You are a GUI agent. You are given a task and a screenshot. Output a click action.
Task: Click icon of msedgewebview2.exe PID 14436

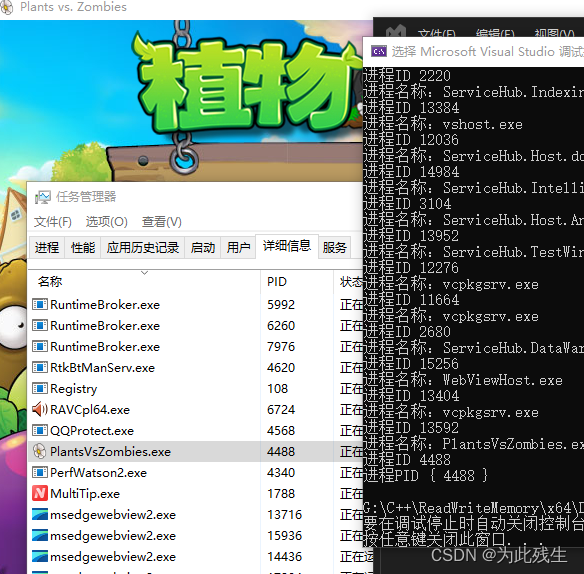(39, 556)
